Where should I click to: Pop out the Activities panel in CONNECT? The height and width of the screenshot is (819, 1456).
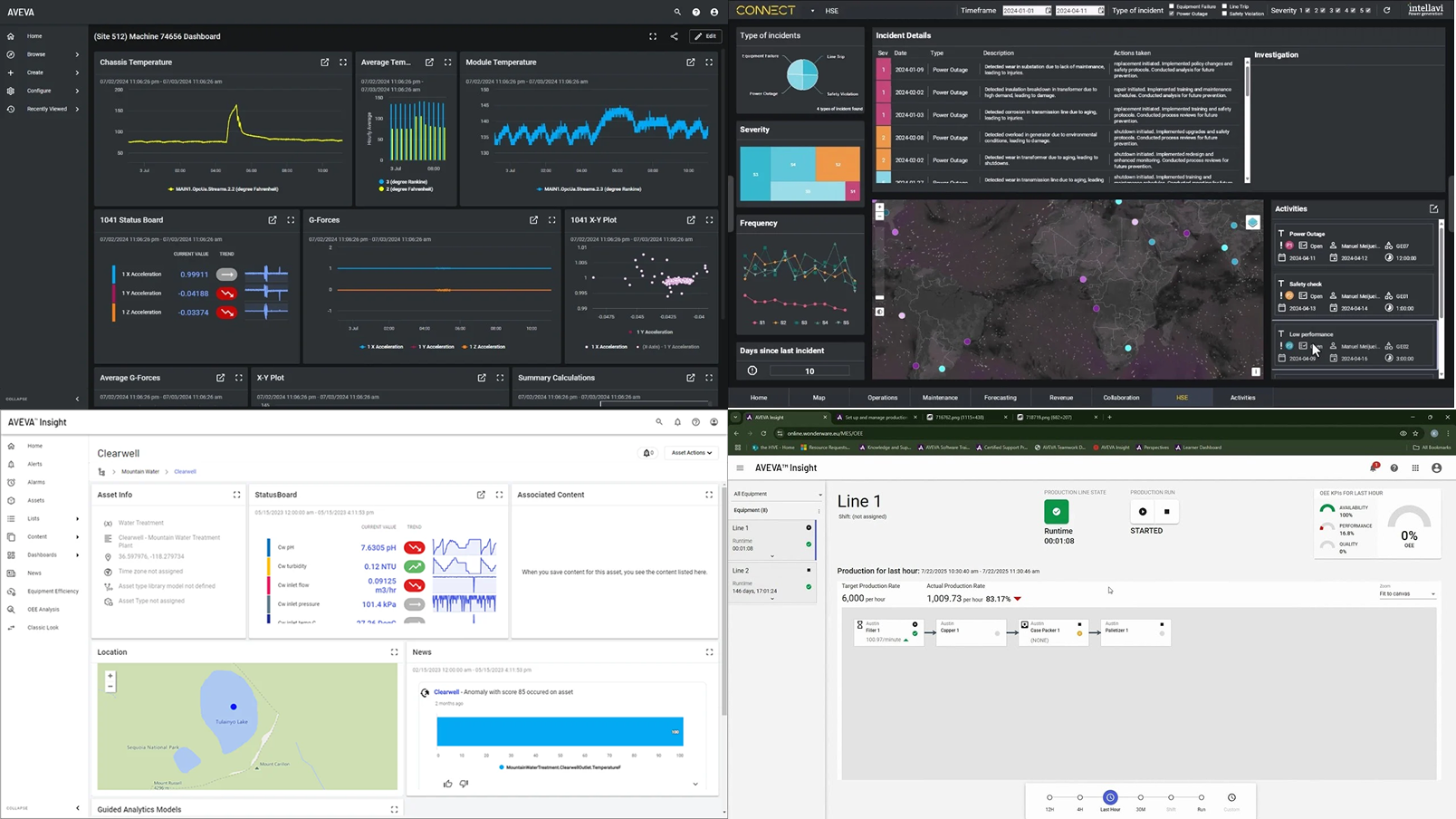(x=1433, y=209)
